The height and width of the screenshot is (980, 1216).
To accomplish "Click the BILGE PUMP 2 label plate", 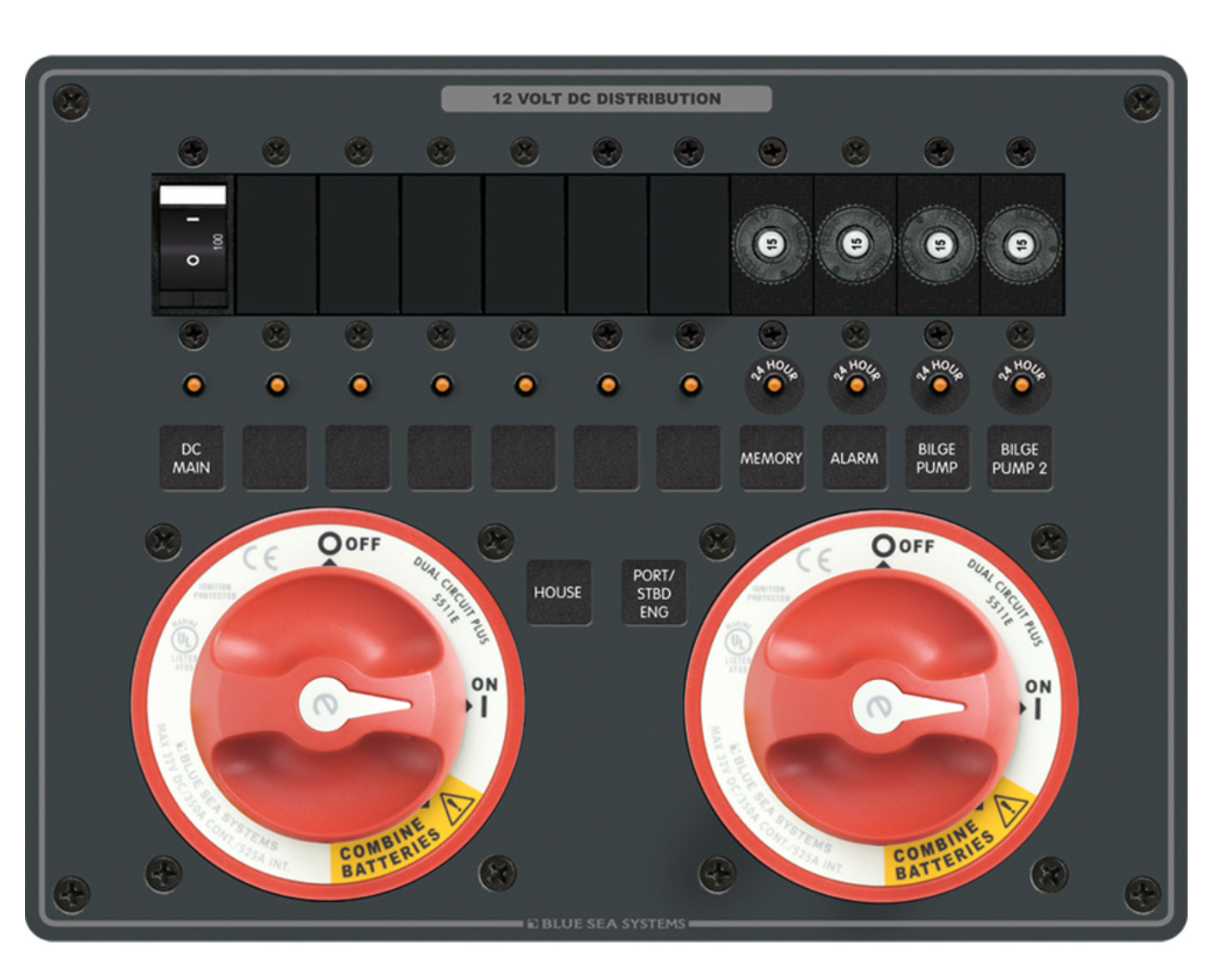I will click(x=1019, y=458).
